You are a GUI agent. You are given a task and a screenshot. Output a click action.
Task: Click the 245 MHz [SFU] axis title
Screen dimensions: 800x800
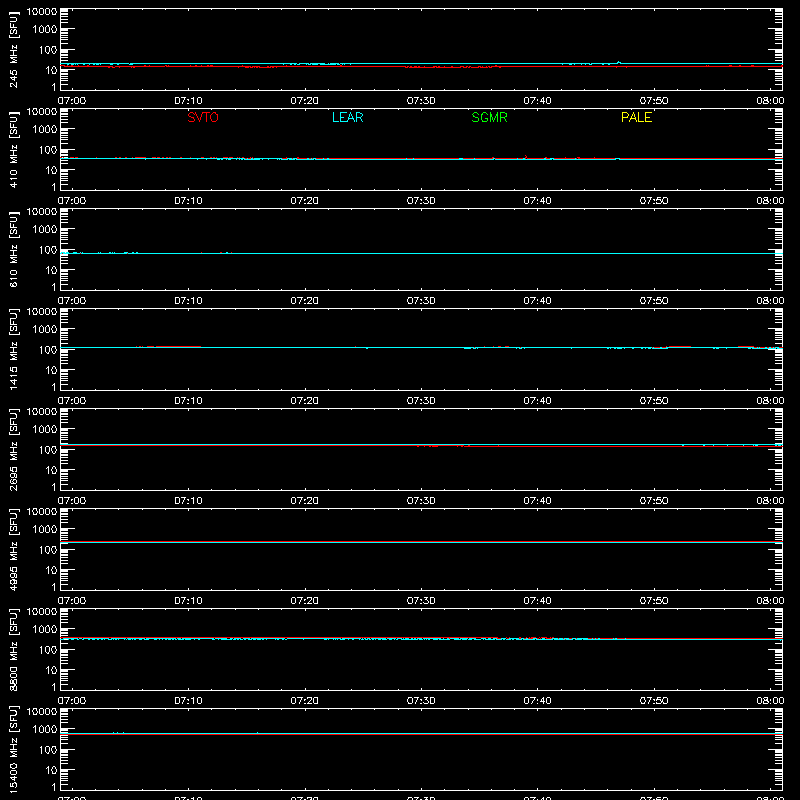tap(13, 49)
